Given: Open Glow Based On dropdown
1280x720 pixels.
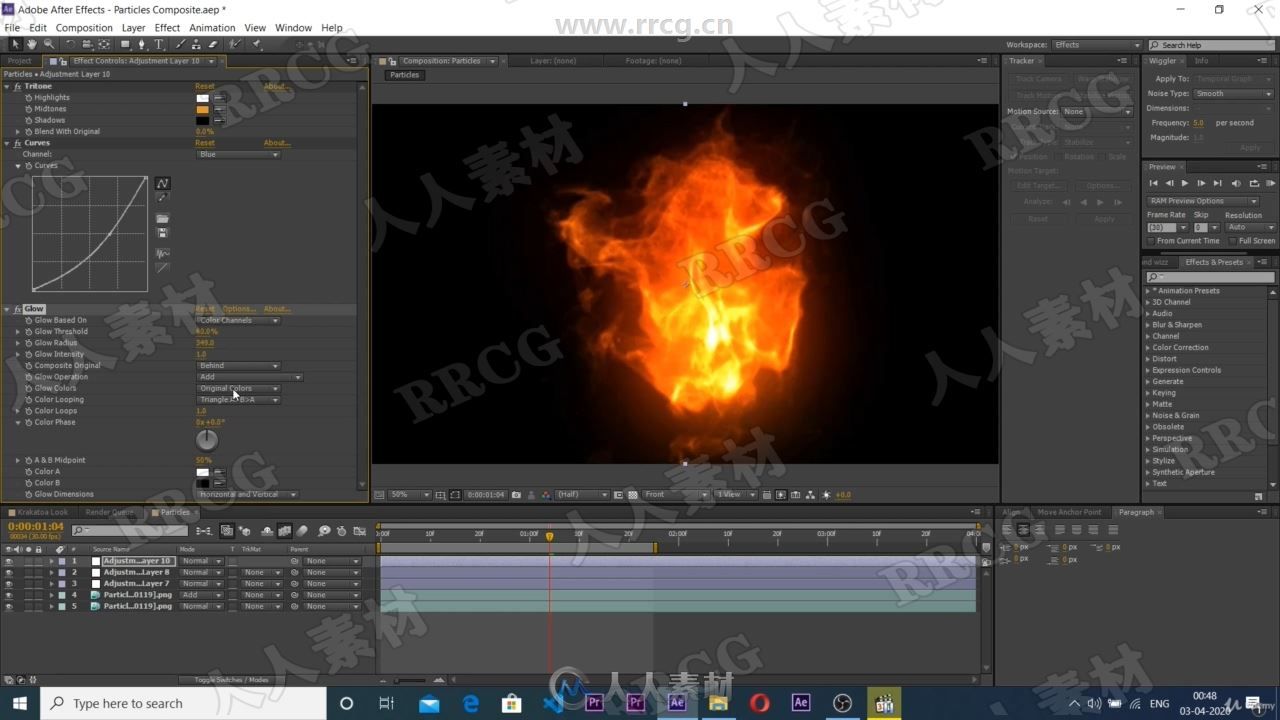Looking at the screenshot, I should point(238,320).
